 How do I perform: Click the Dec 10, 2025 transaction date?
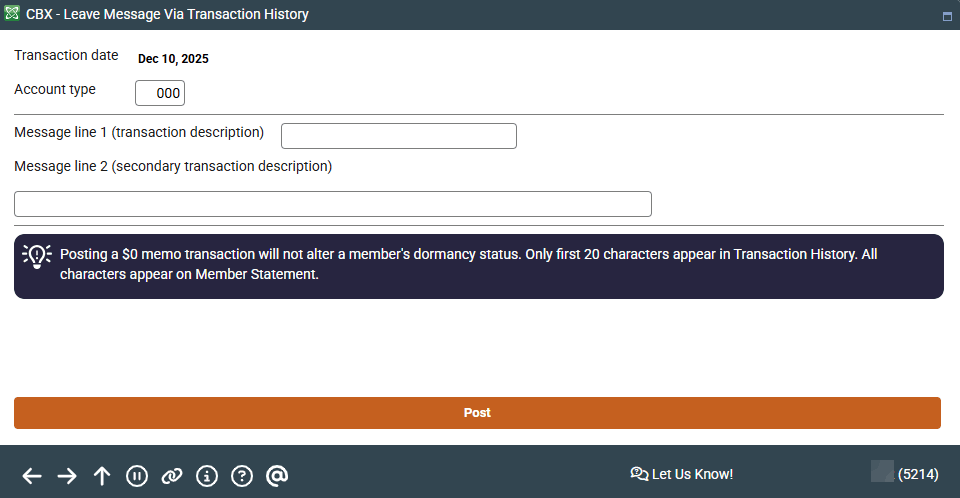(173, 59)
